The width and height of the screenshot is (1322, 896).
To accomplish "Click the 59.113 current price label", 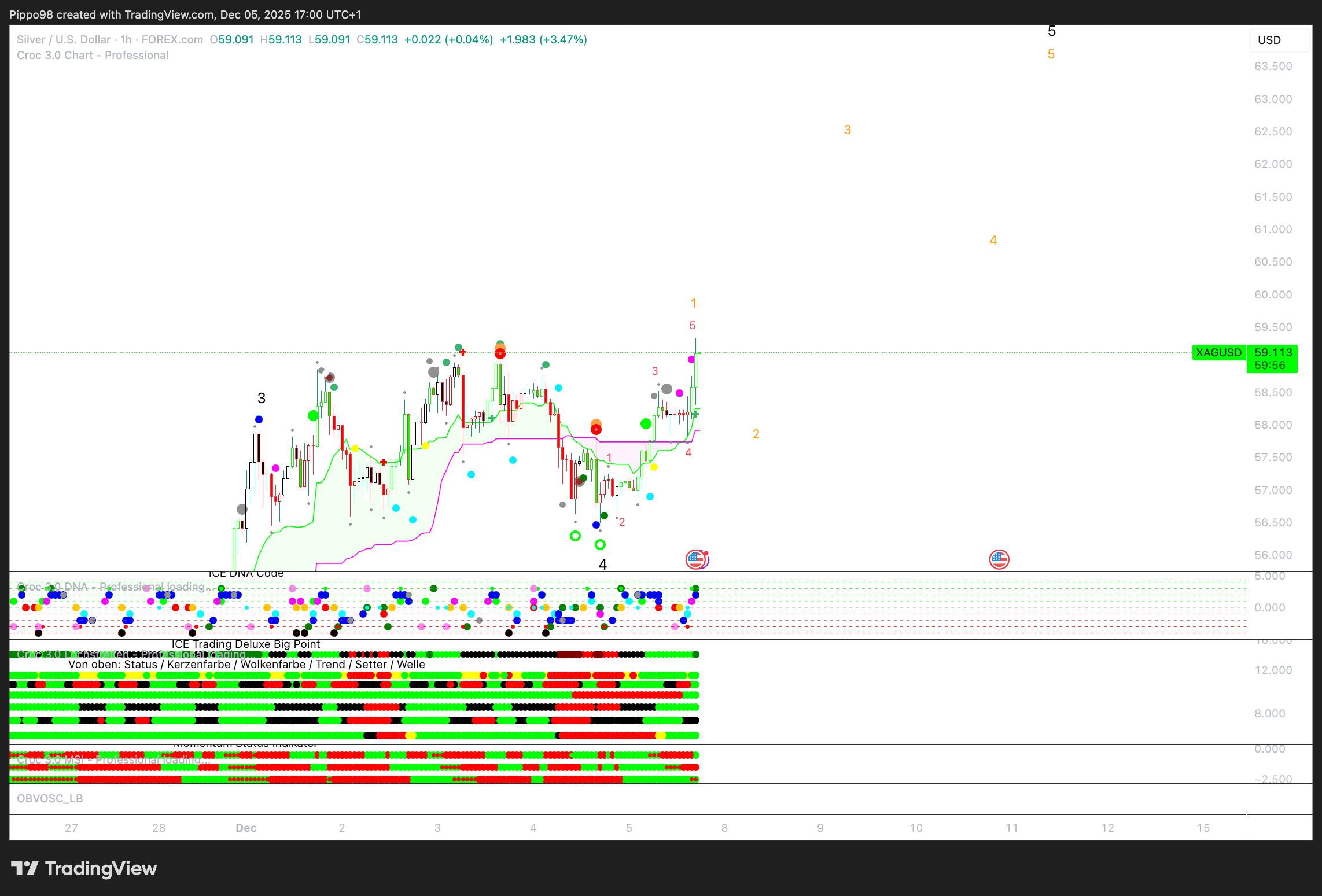I will tap(1272, 352).
